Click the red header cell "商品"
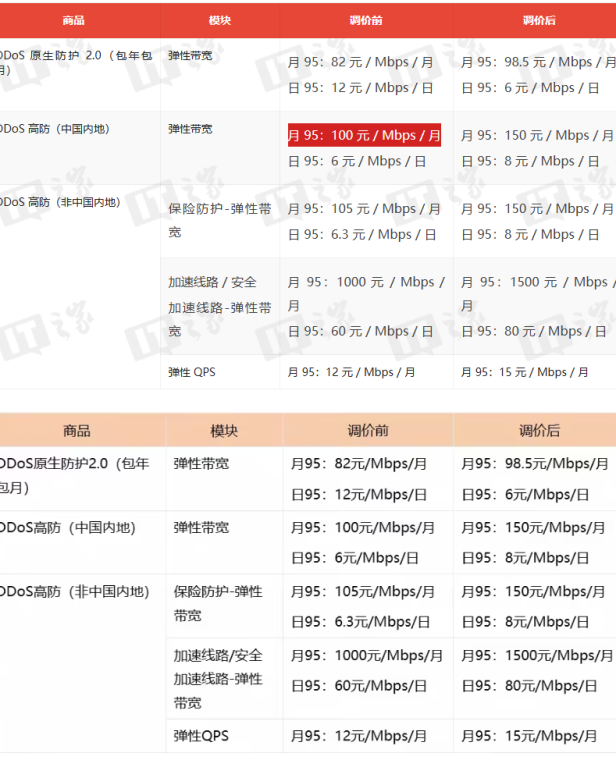 point(74,20)
